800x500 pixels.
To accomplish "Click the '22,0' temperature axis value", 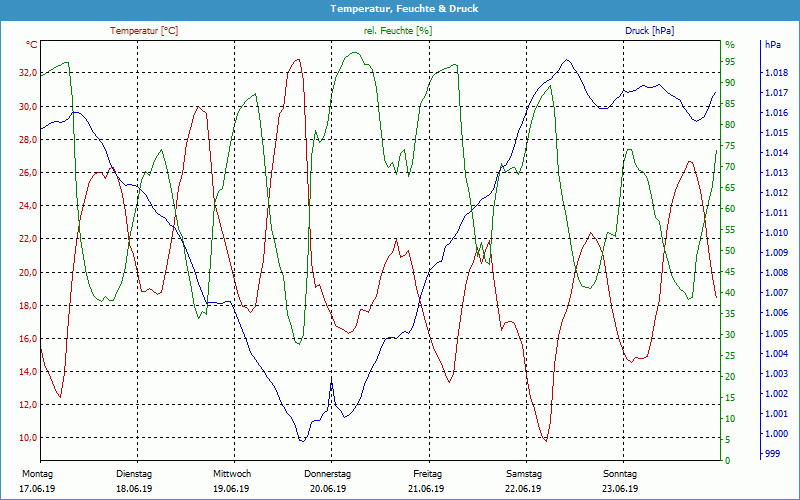I will click(x=28, y=239).
